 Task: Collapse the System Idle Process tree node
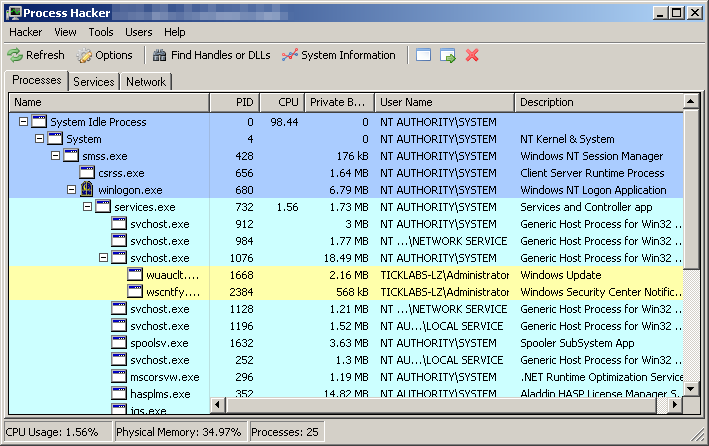point(24,122)
